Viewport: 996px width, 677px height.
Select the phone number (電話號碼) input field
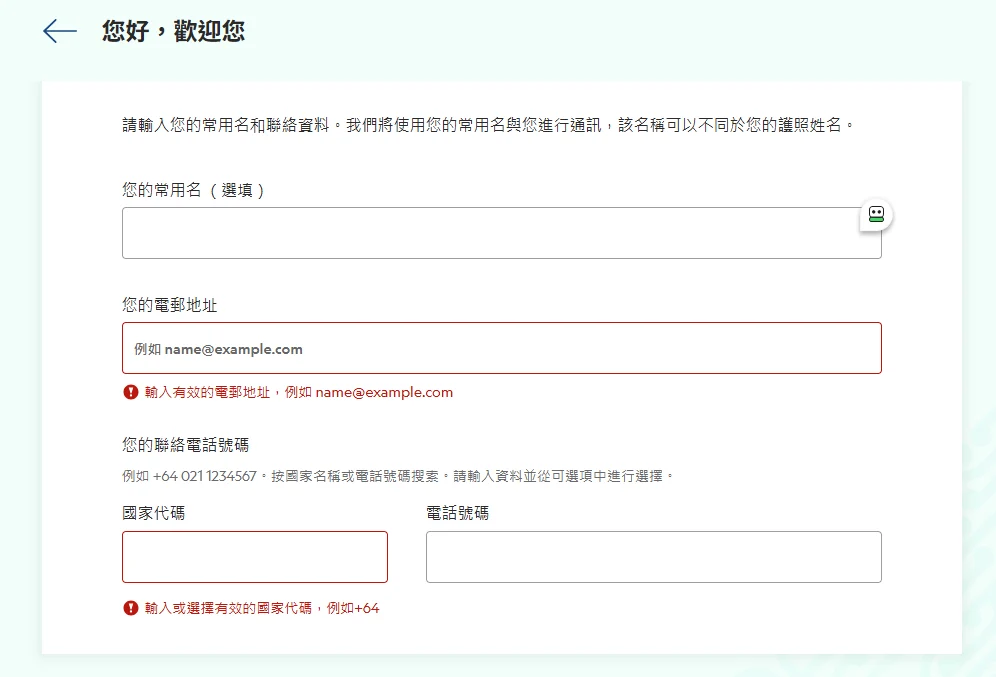click(x=654, y=557)
